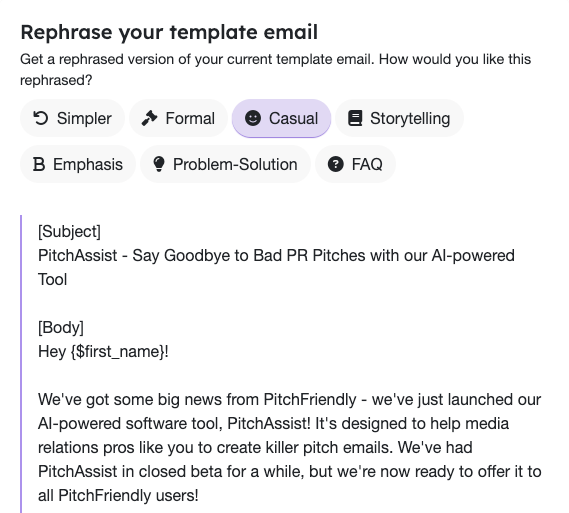The width and height of the screenshot is (569, 513).
Task: Choose the Formal tone label
Action: pos(190,118)
